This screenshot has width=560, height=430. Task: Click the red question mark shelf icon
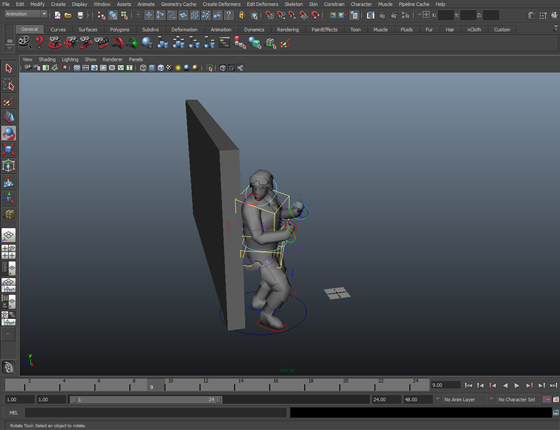40,42
